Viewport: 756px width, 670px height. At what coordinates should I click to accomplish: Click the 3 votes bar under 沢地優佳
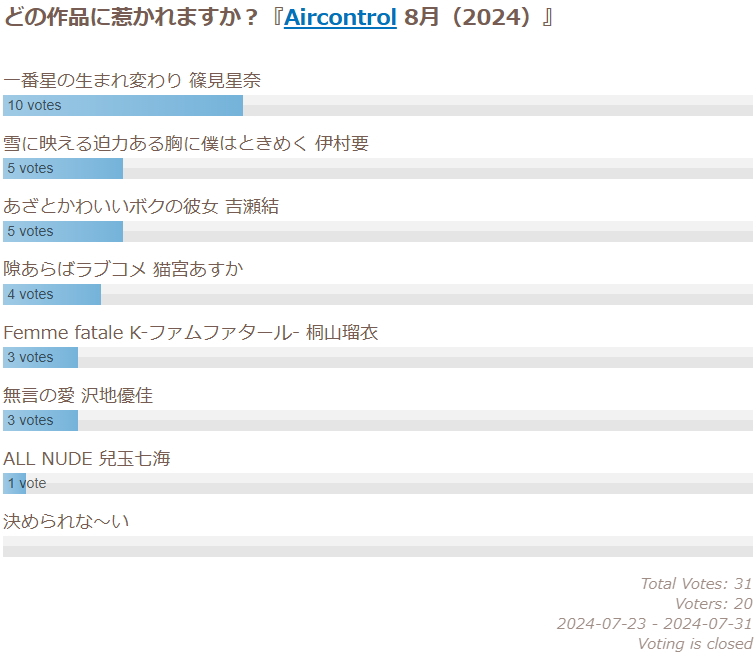(x=41, y=420)
